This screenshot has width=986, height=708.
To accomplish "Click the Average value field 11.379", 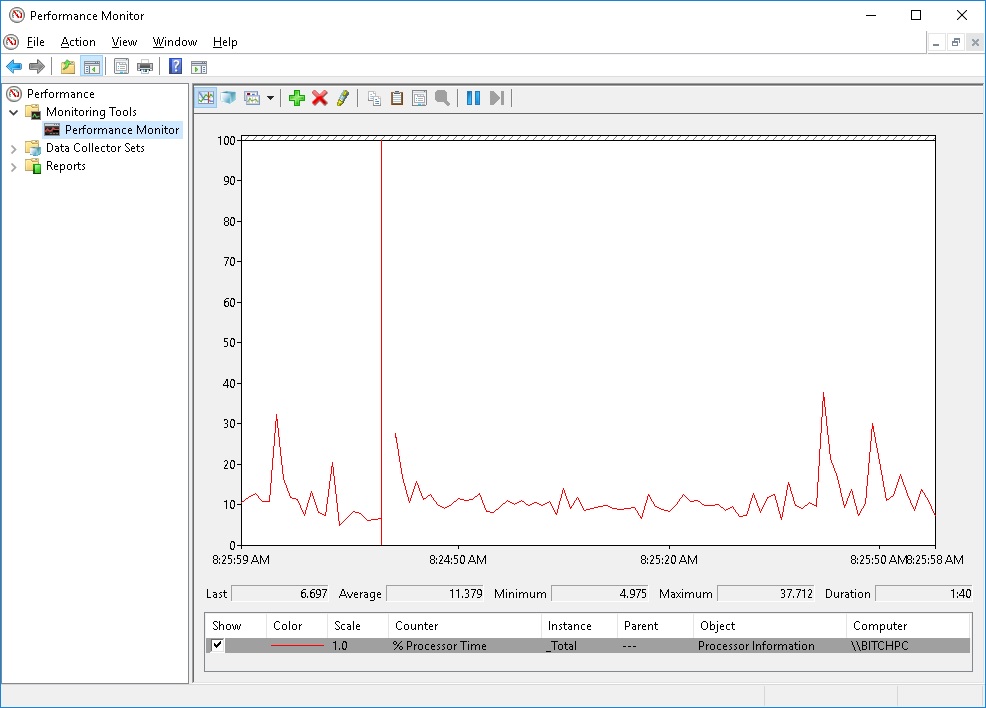I will [x=435, y=594].
